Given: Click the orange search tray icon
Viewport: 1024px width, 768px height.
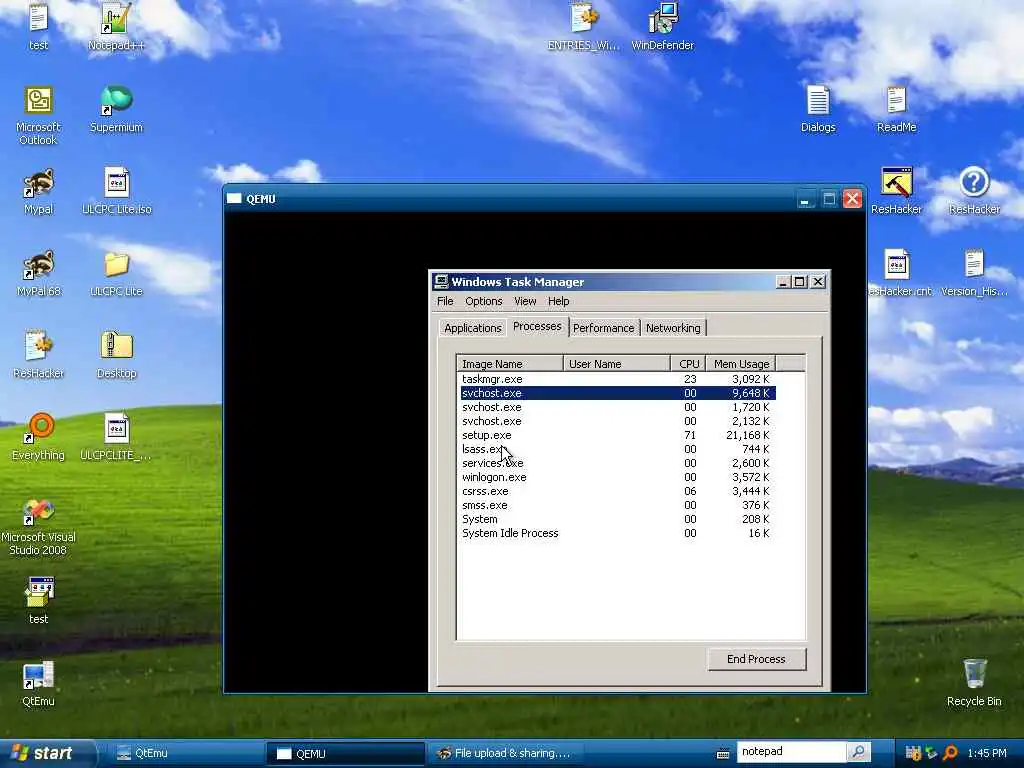Looking at the screenshot, I should 950,753.
